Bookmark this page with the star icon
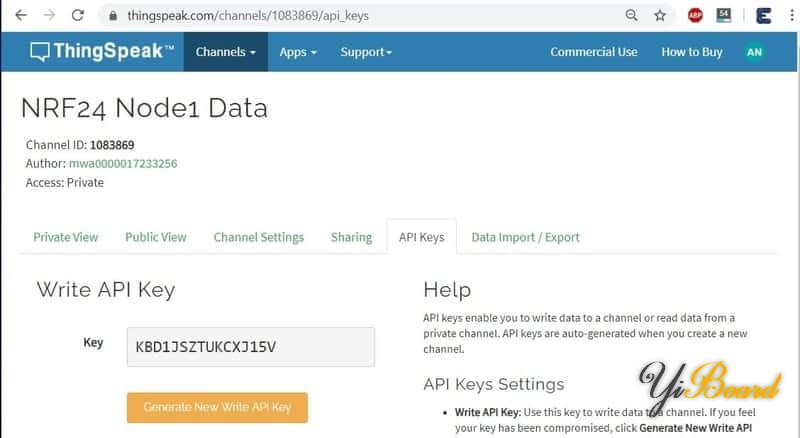This screenshot has height=438, width=800. 660,15
